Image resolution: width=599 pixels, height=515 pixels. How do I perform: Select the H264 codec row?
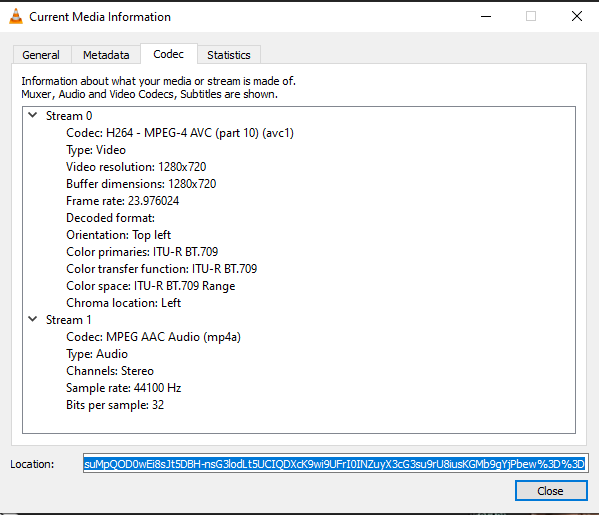point(180,133)
